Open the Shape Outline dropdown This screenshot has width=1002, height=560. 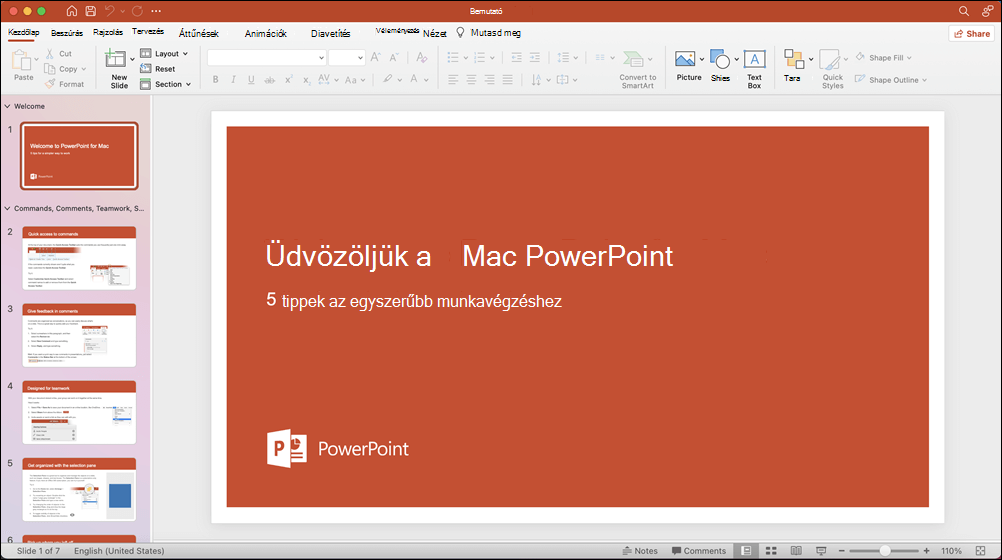coord(891,80)
